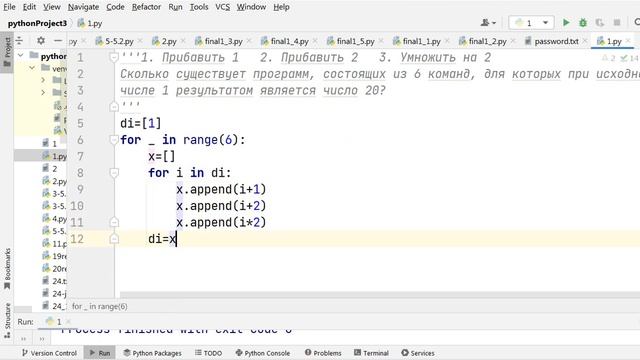Hide the project panel minus icon
Viewport: 640px width, 360px height.
pos(58,41)
